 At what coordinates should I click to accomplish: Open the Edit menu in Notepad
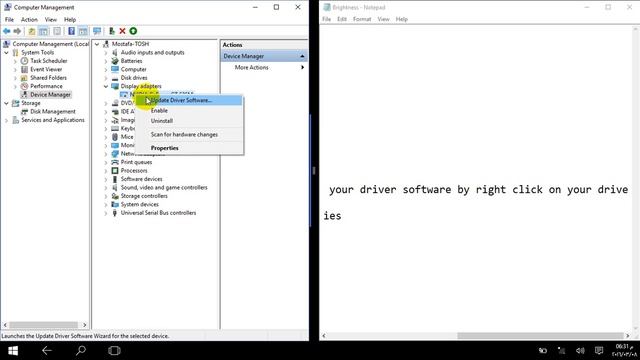tap(342, 19)
